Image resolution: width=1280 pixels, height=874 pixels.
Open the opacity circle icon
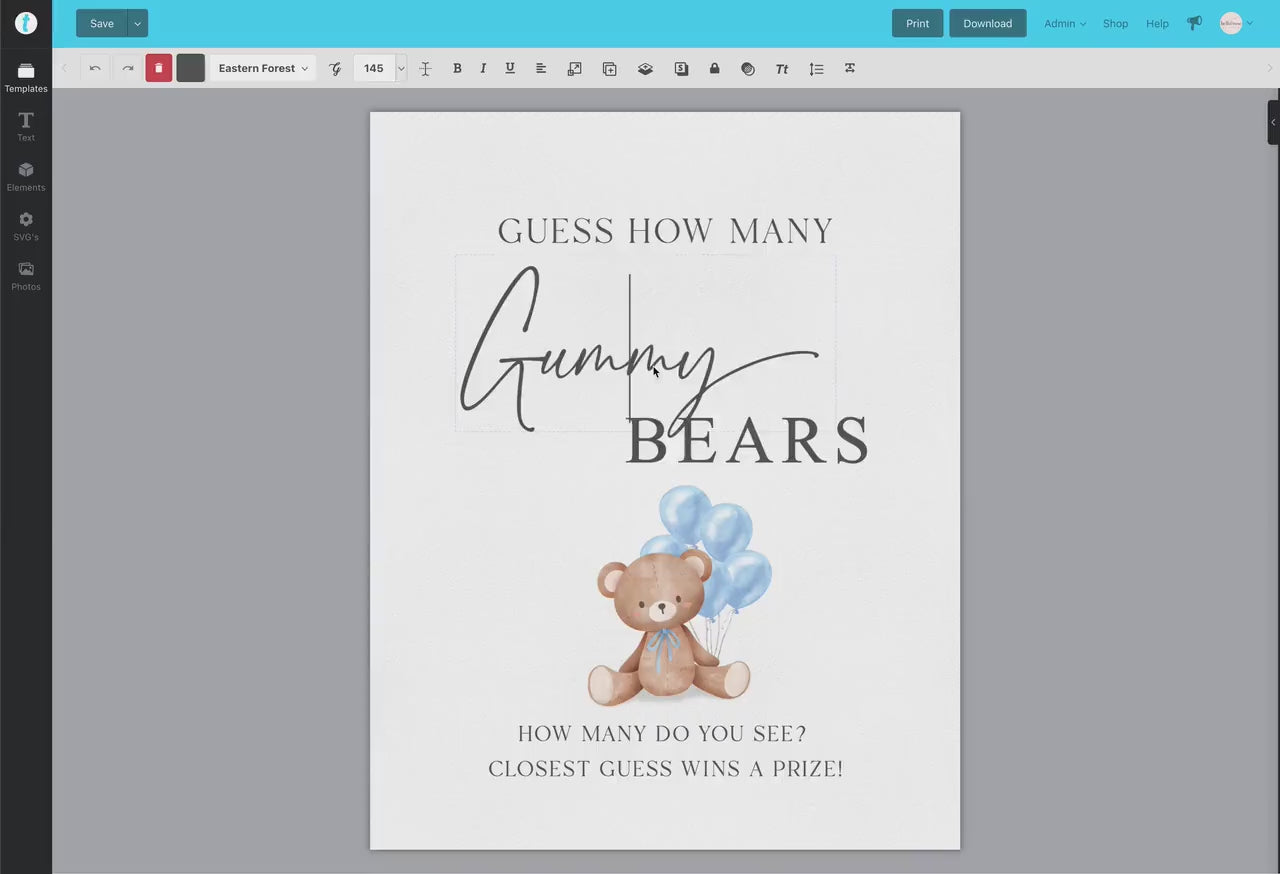point(748,69)
